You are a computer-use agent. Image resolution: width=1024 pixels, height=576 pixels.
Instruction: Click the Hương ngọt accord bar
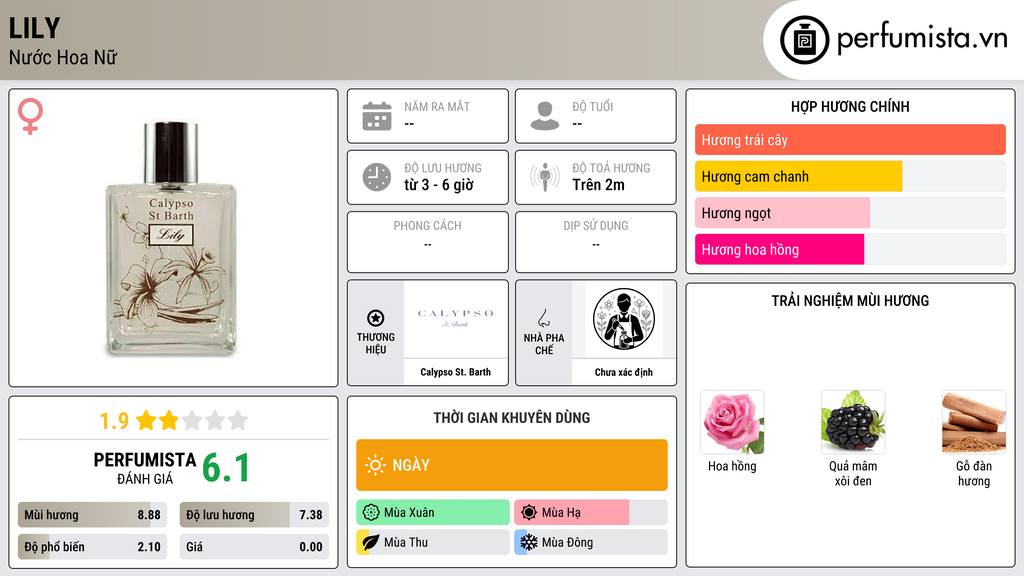click(850, 213)
